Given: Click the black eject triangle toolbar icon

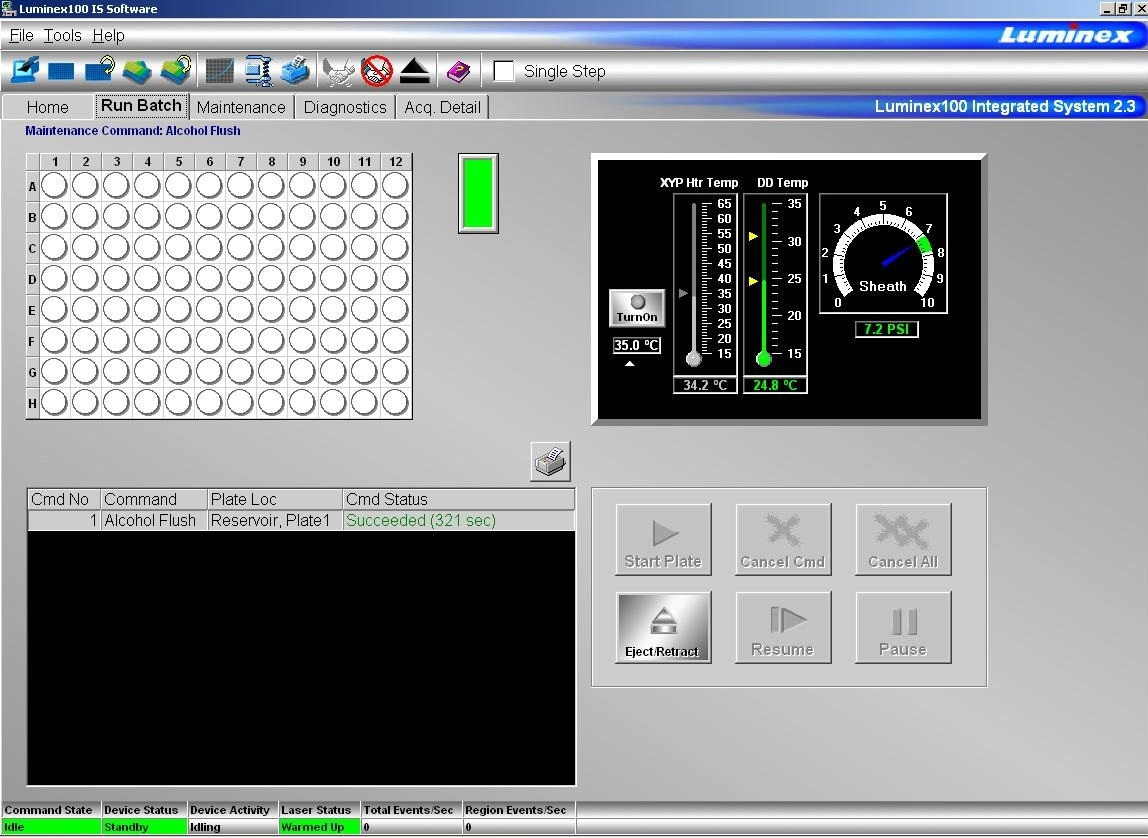Looking at the screenshot, I should (415, 71).
